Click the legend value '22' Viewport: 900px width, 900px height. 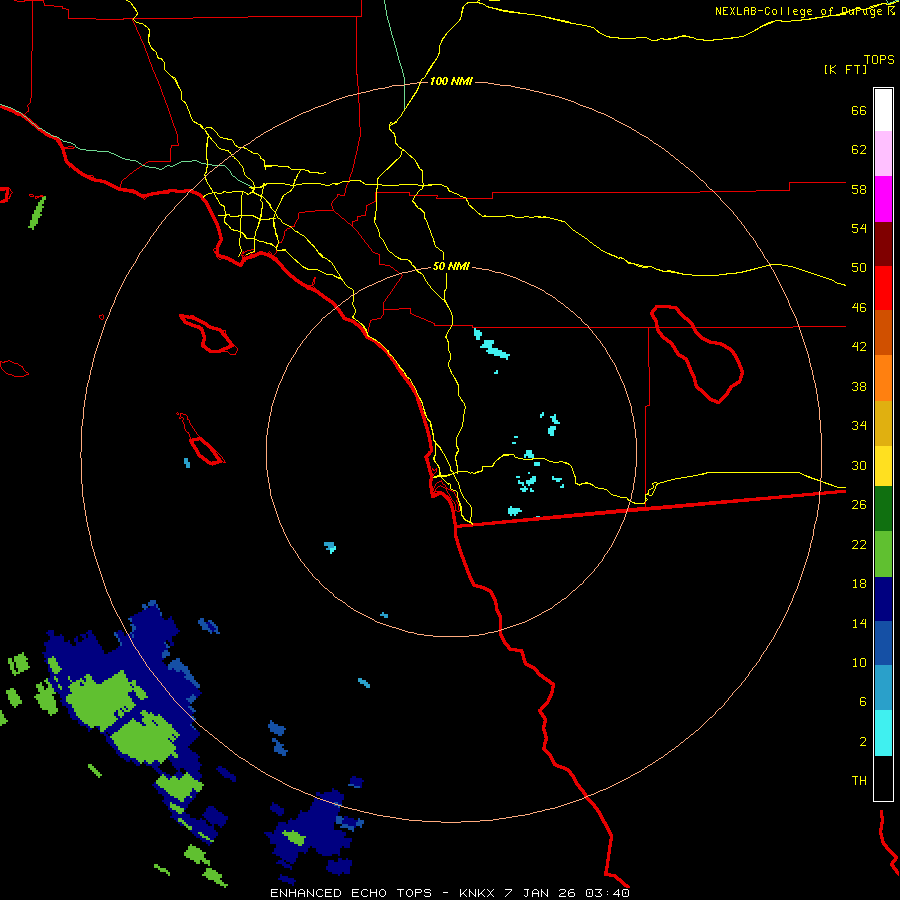[x=859, y=544]
